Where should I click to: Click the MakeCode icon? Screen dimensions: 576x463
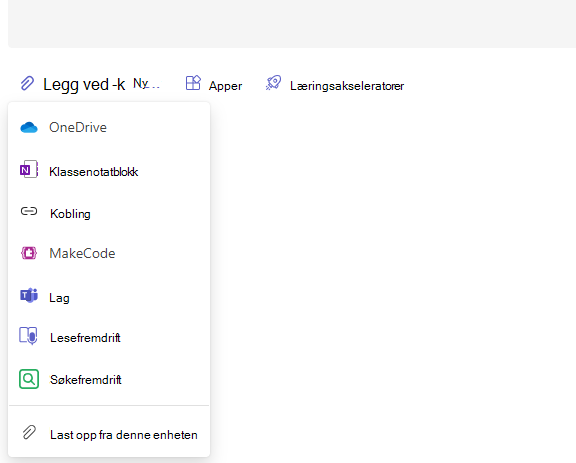point(29,253)
